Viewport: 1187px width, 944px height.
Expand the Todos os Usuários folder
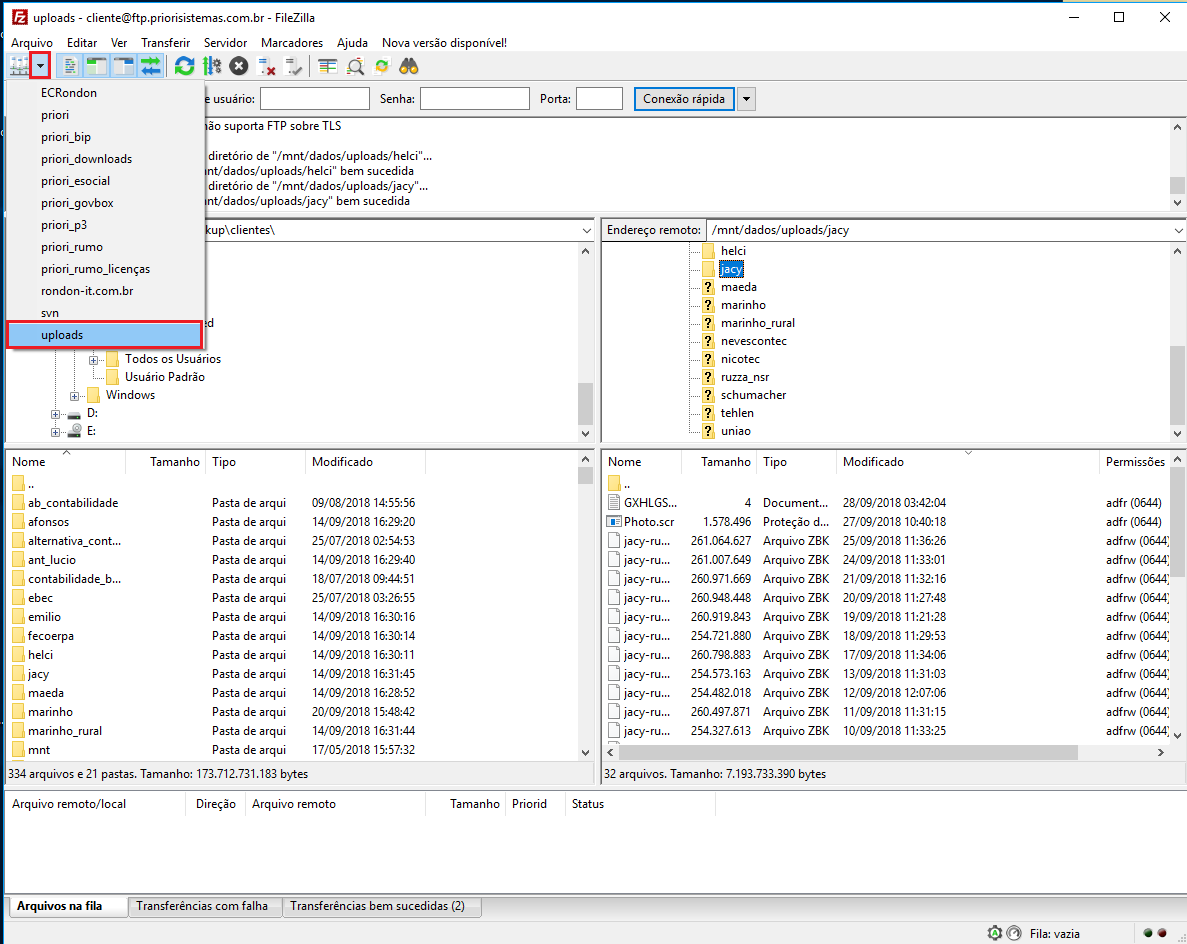pos(93,360)
